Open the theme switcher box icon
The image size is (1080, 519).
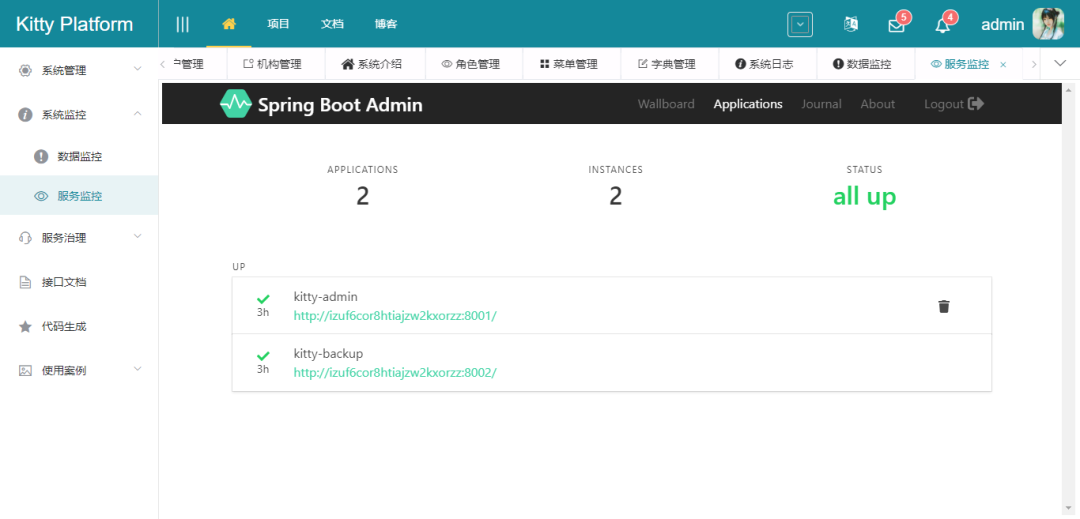[800, 24]
